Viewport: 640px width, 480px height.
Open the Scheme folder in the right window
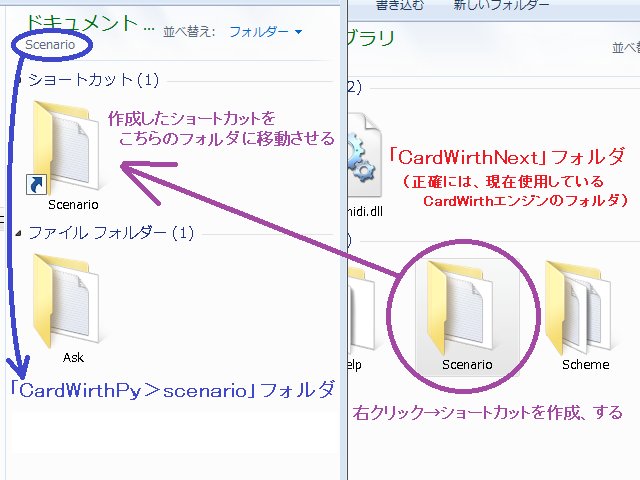(x=578, y=307)
